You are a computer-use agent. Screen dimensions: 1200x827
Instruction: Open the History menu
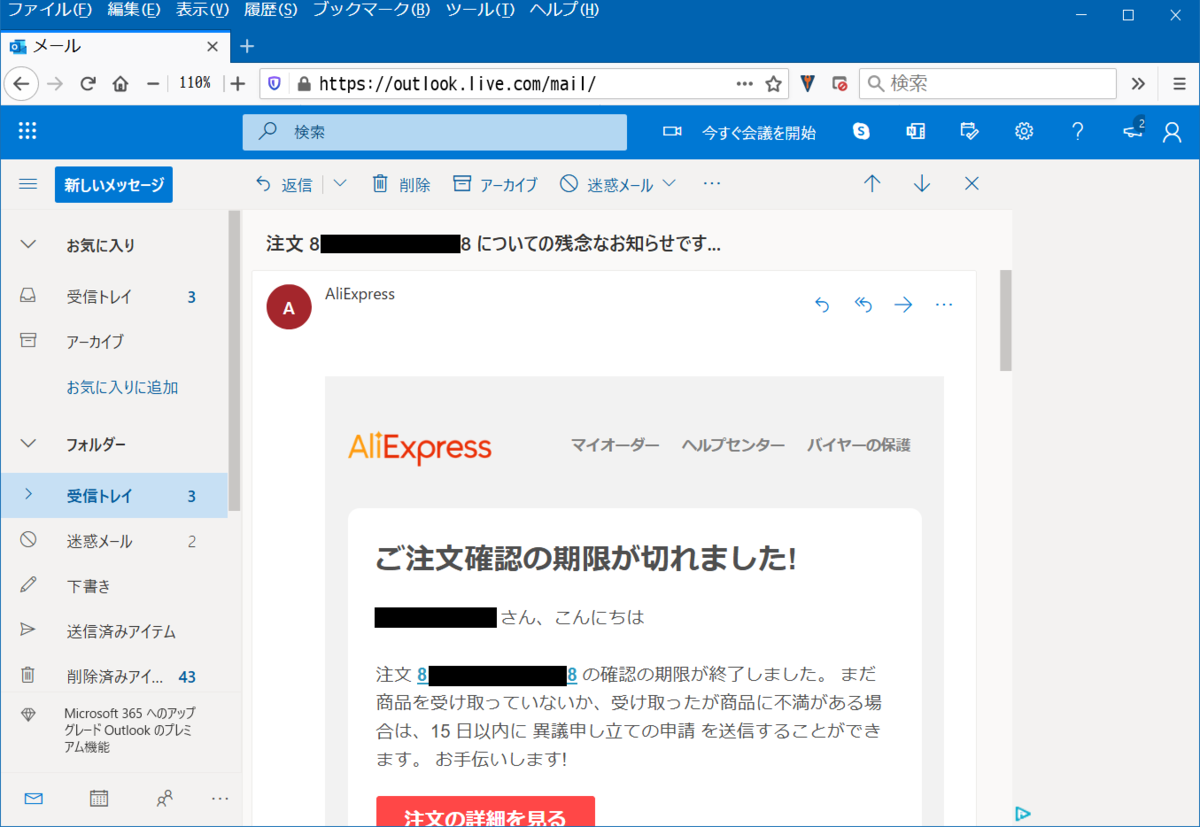point(270,10)
